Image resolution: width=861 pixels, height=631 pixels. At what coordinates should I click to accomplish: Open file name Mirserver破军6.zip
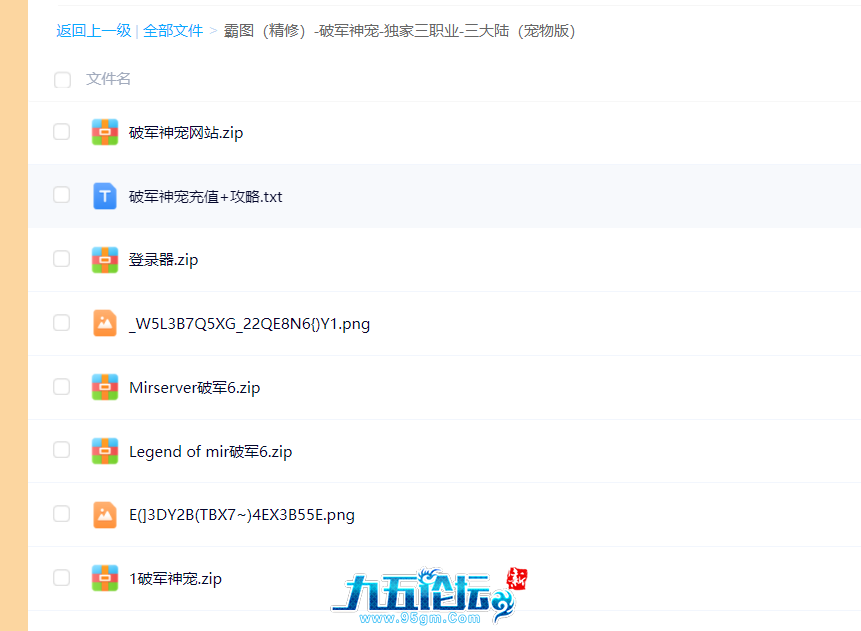[x=194, y=388]
